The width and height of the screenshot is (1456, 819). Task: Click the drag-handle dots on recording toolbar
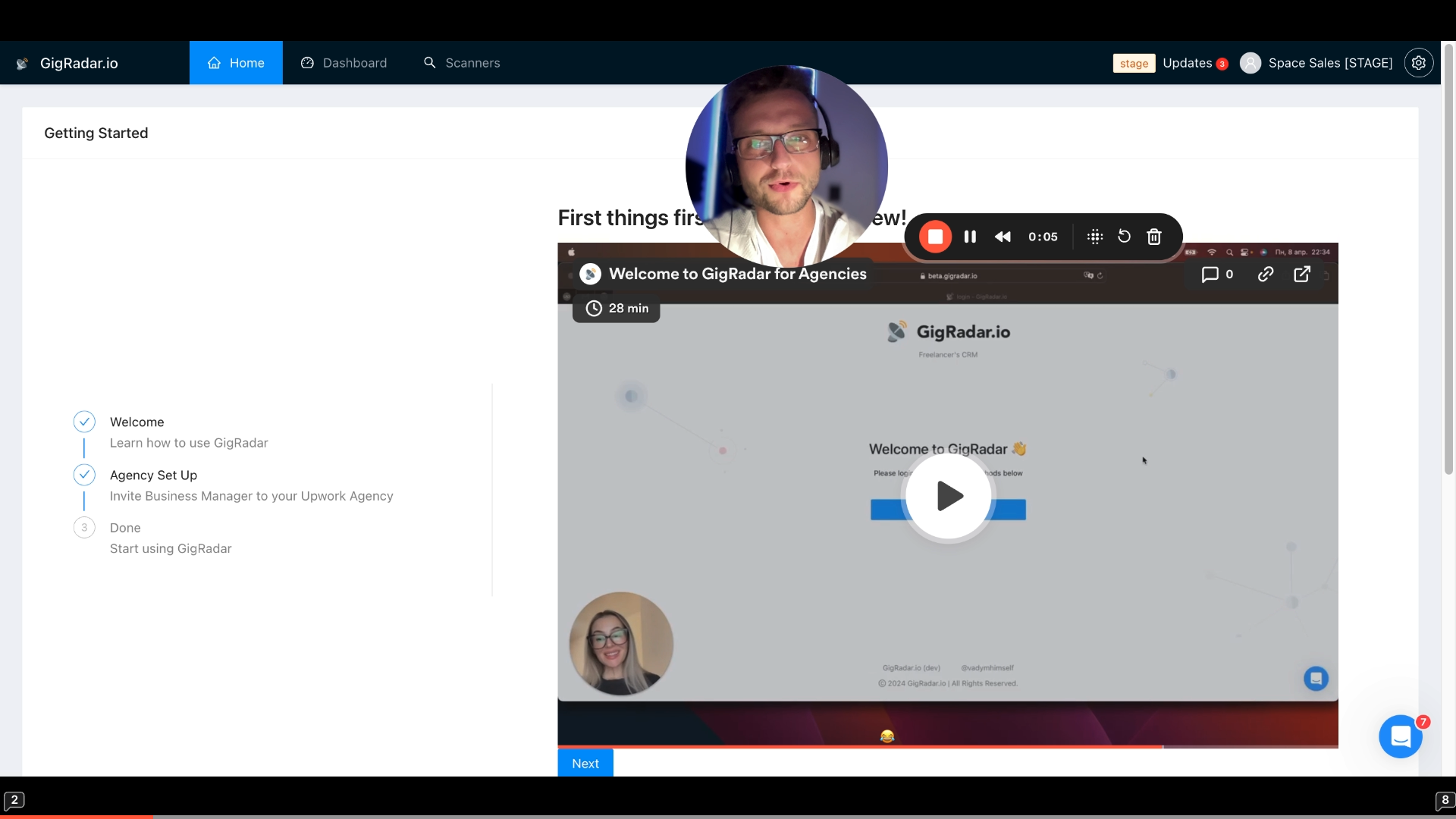[x=1094, y=237]
